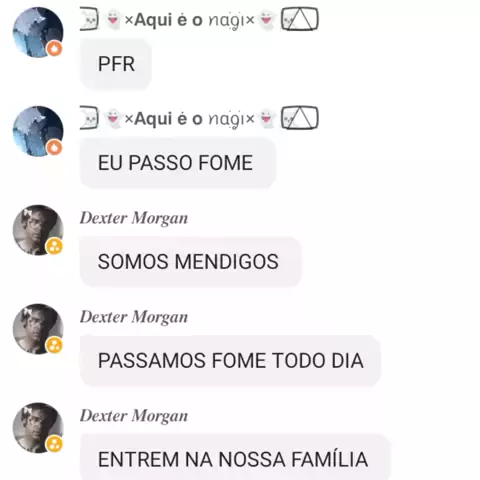Select the PFR message bubble
Screen dimensions: 480x480
click(x=116, y=64)
